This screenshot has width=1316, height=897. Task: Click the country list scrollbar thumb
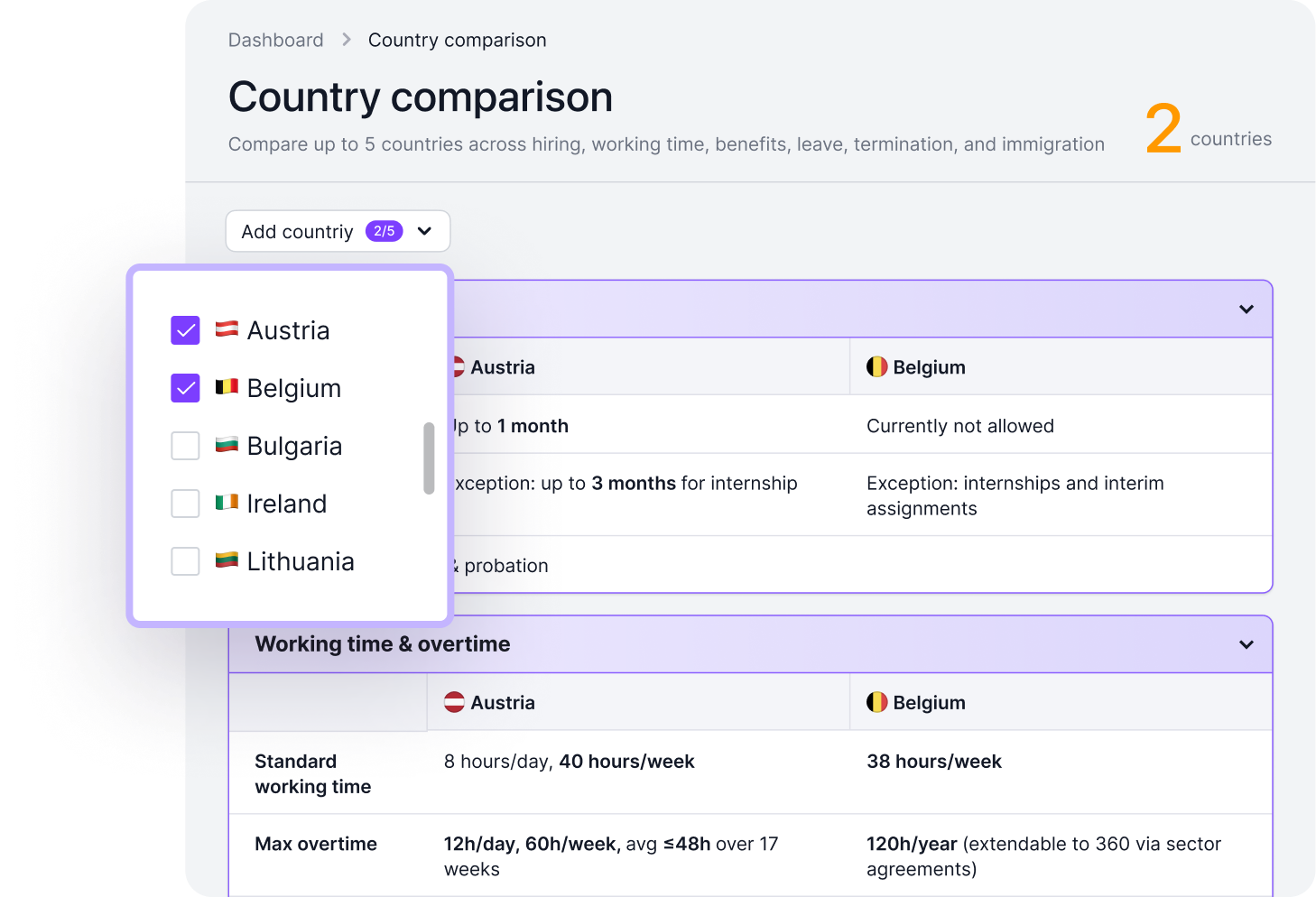coord(429,458)
